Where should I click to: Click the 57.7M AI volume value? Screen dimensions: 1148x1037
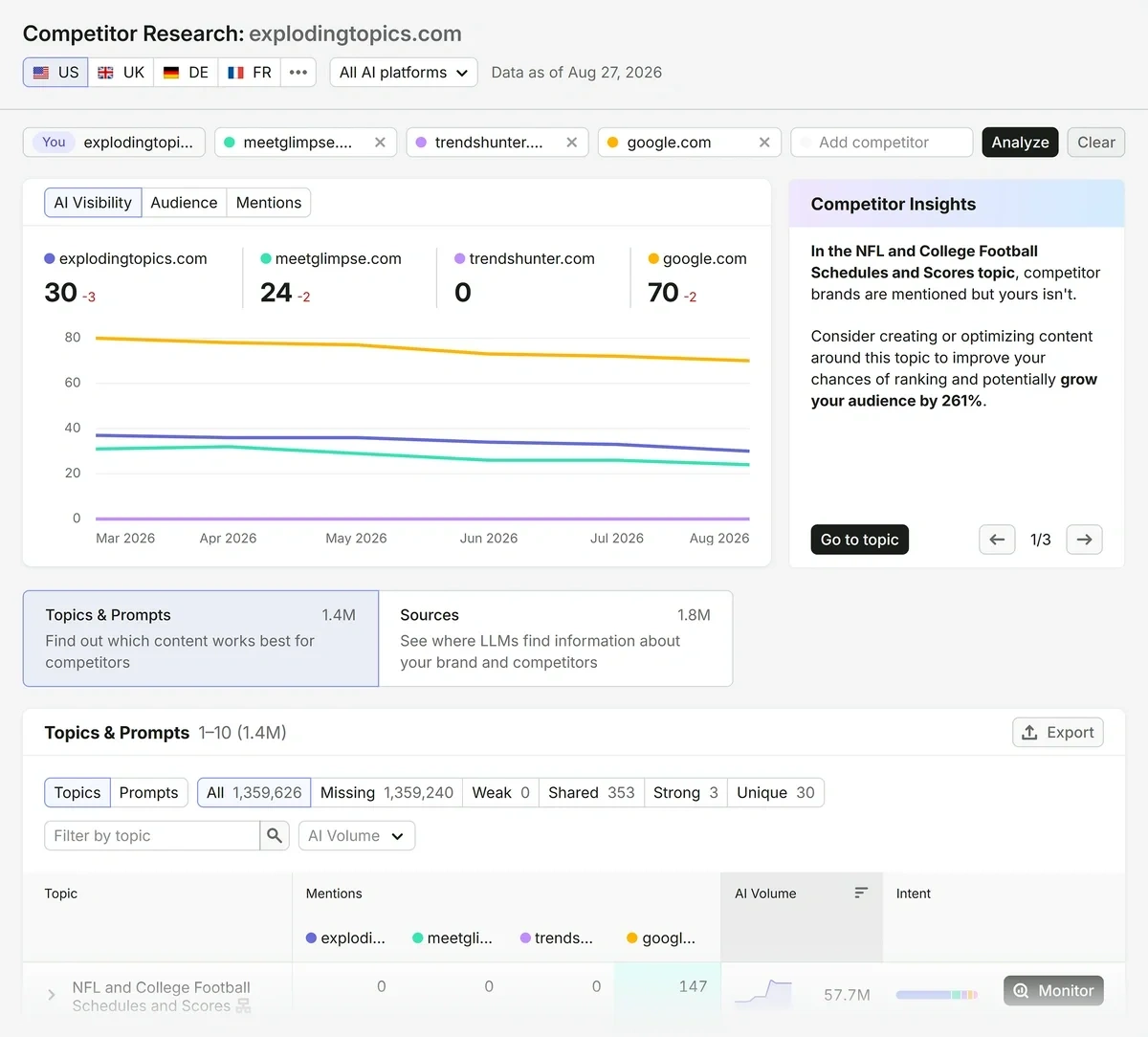coord(847,995)
